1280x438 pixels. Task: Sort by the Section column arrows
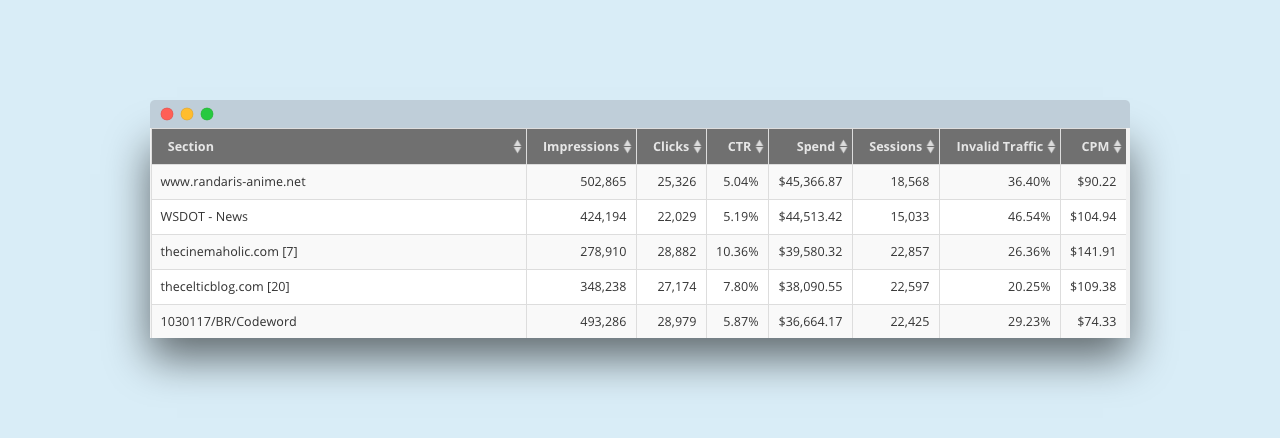pyautogui.click(x=517, y=147)
